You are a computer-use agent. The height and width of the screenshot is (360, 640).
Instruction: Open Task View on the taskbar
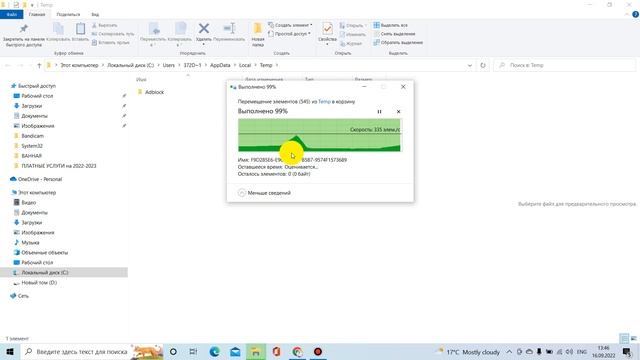(x=193, y=351)
